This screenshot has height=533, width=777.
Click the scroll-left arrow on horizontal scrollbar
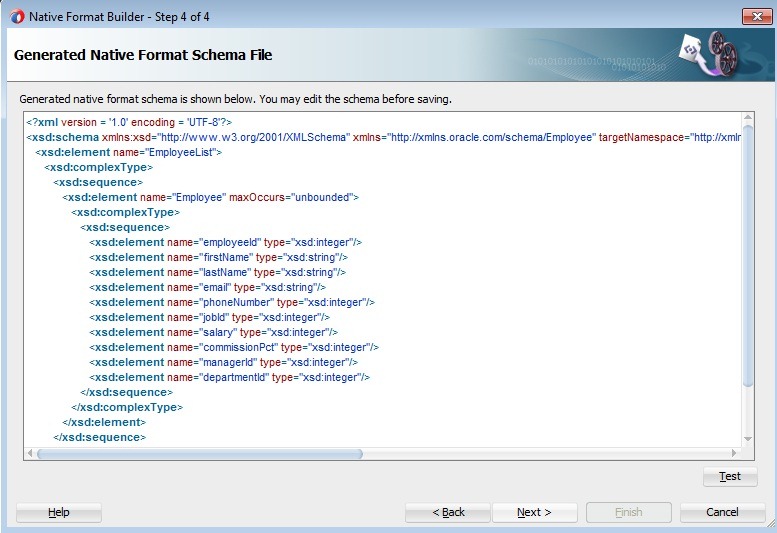coord(30,454)
